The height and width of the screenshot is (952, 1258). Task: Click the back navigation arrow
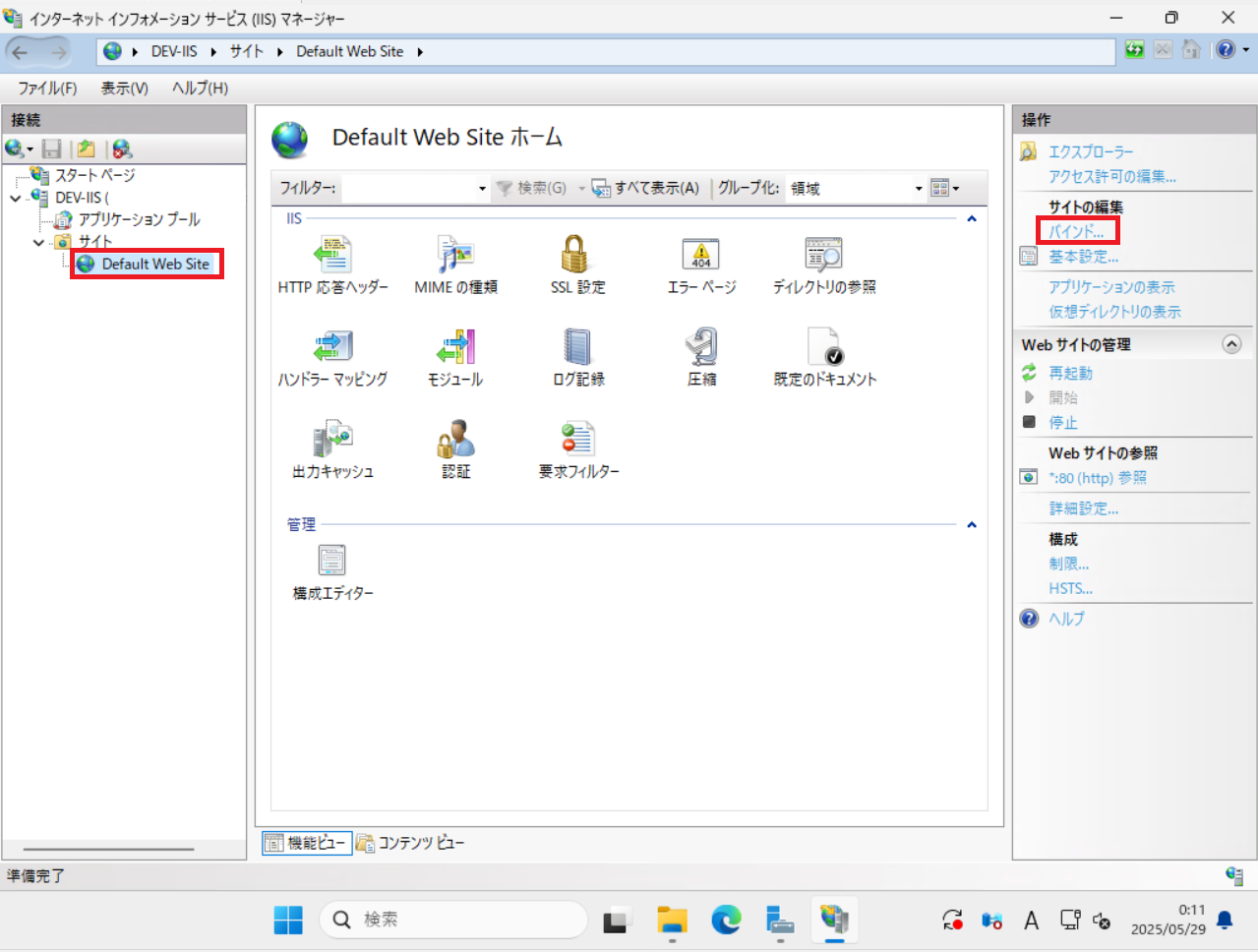pyautogui.click(x=21, y=51)
